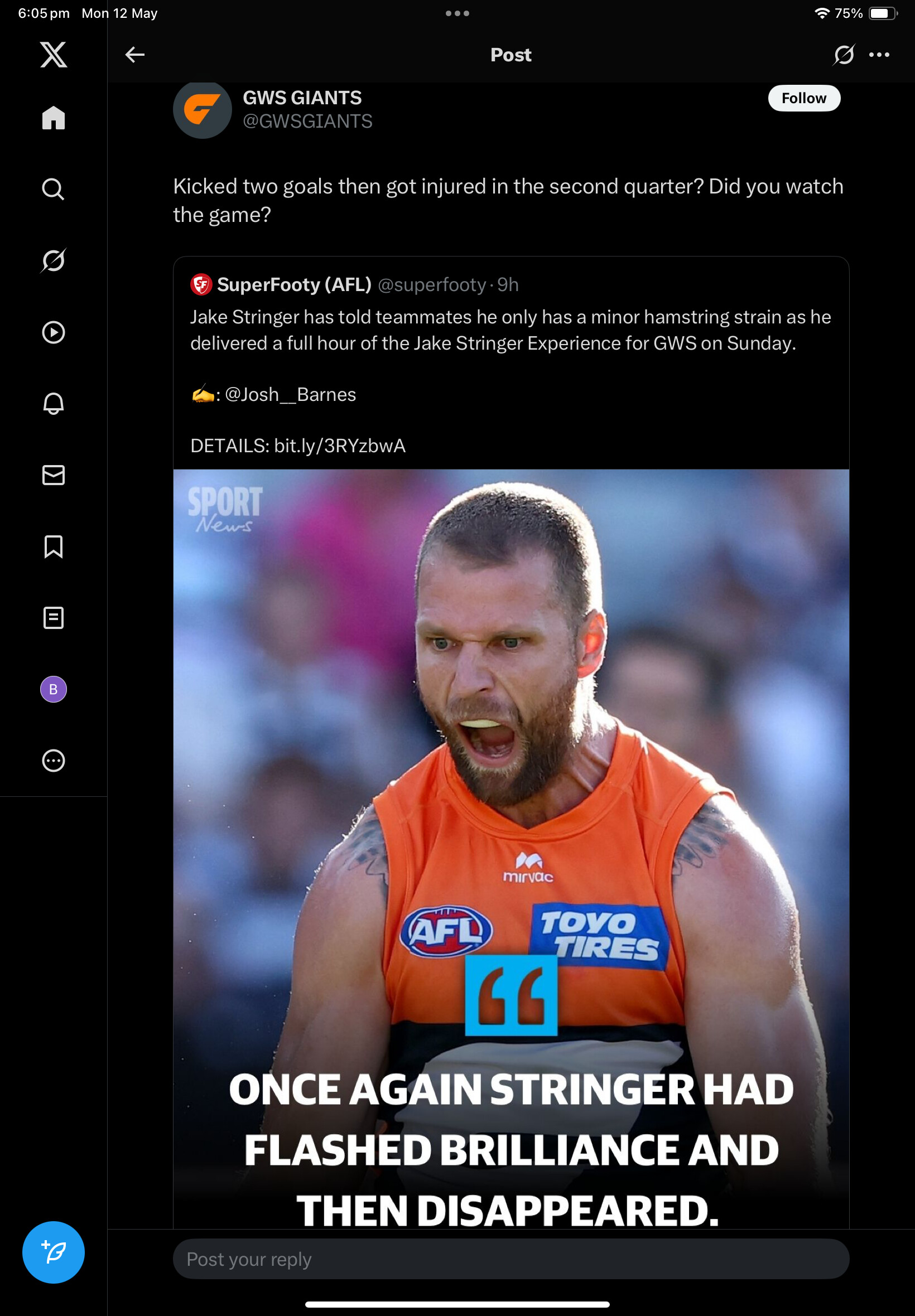Open the GWS GIANTS profile picture
915x1316 pixels.
(x=203, y=109)
